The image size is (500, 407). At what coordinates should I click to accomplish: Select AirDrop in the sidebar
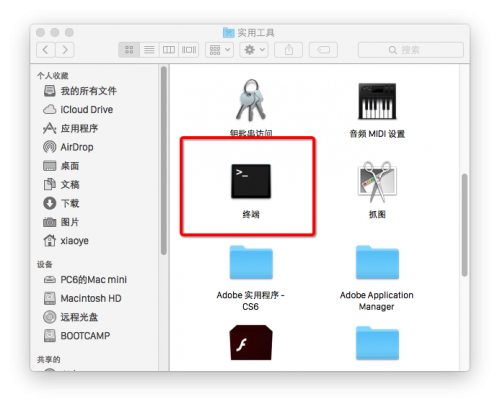[x=68, y=147]
